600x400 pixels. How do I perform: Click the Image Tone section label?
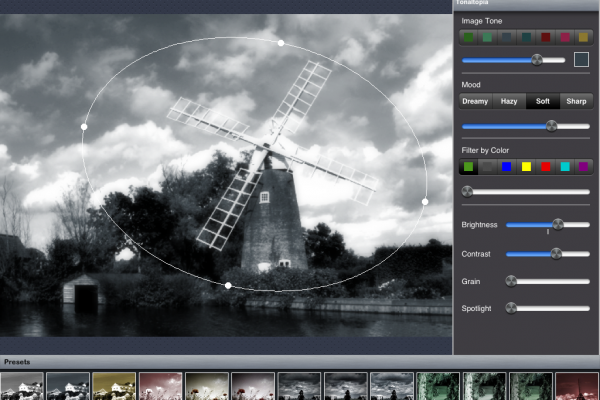pos(481,21)
